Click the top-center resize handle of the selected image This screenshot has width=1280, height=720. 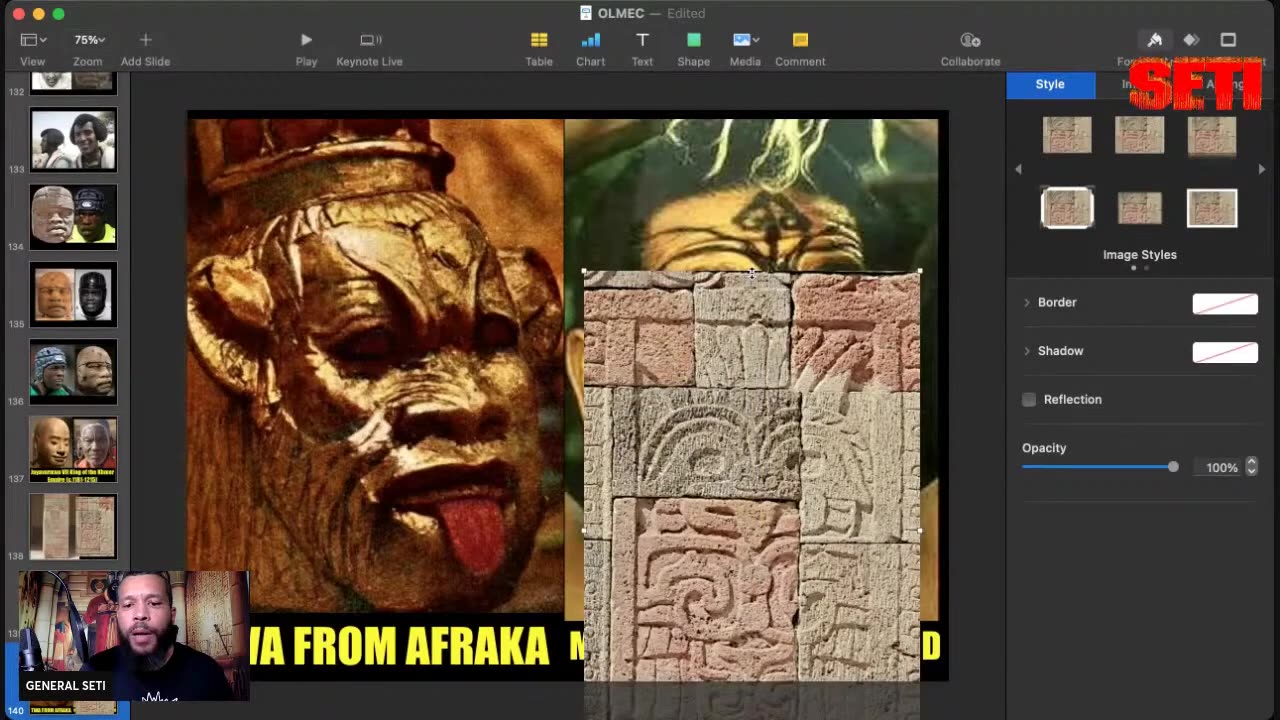click(752, 271)
